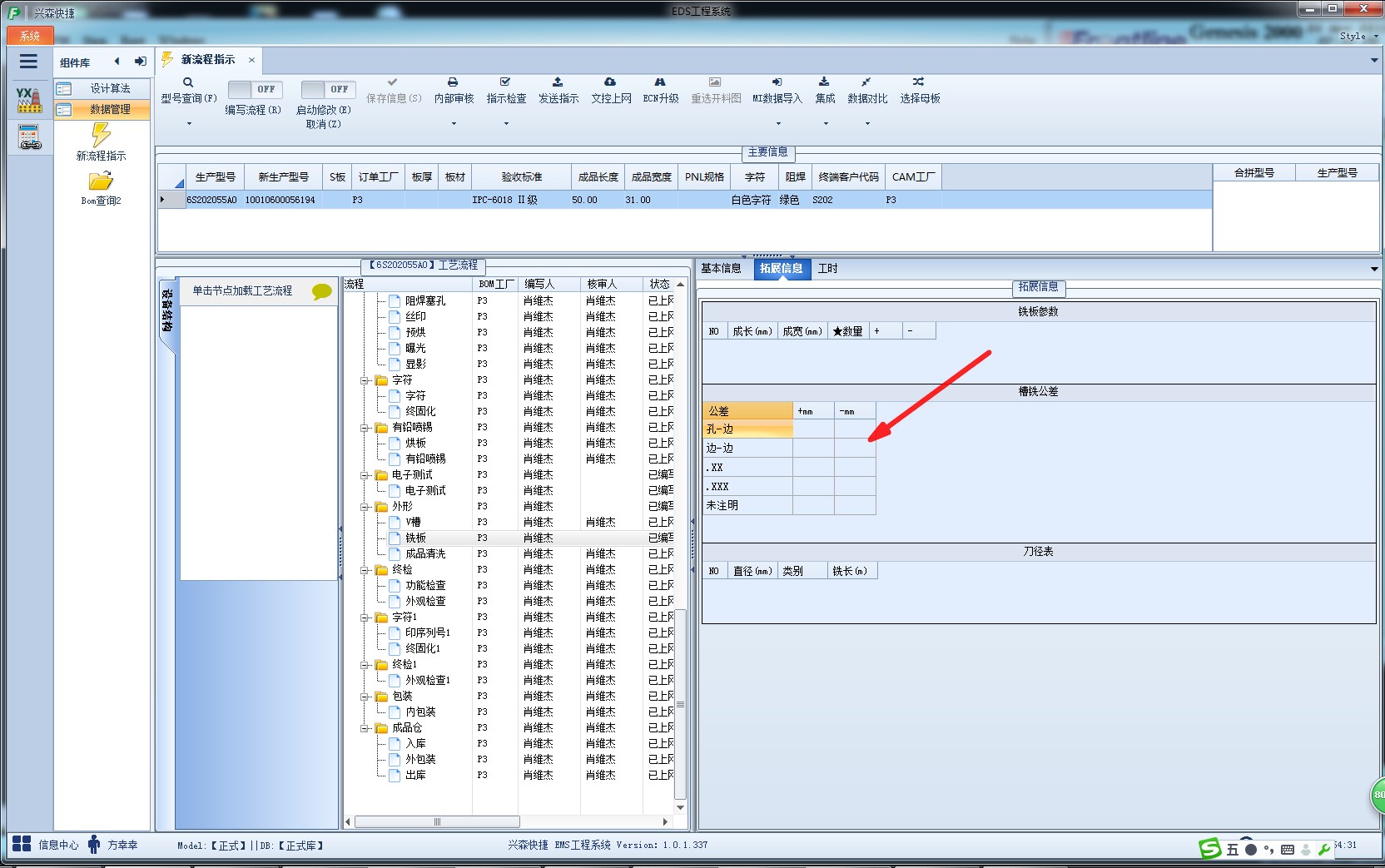Viewport: 1385px width, 868px height.
Task: Open the 型号查询 dropdown arrow
Action: (x=189, y=124)
